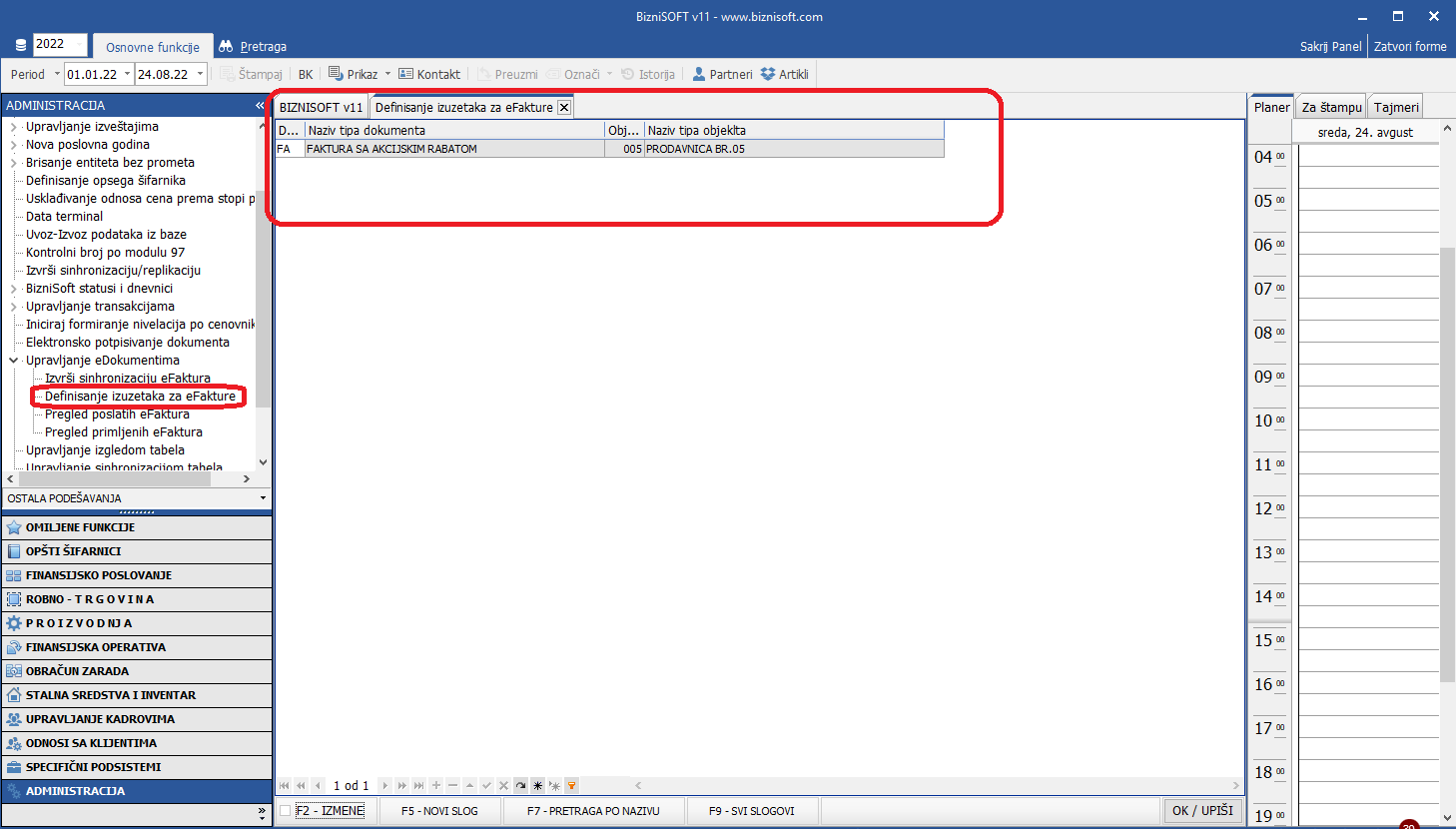Collapse the ADMINISTRACIJA panel with double chevron
Image resolution: width=1456 pixels, height=829 pixels.
pos(261,105)
